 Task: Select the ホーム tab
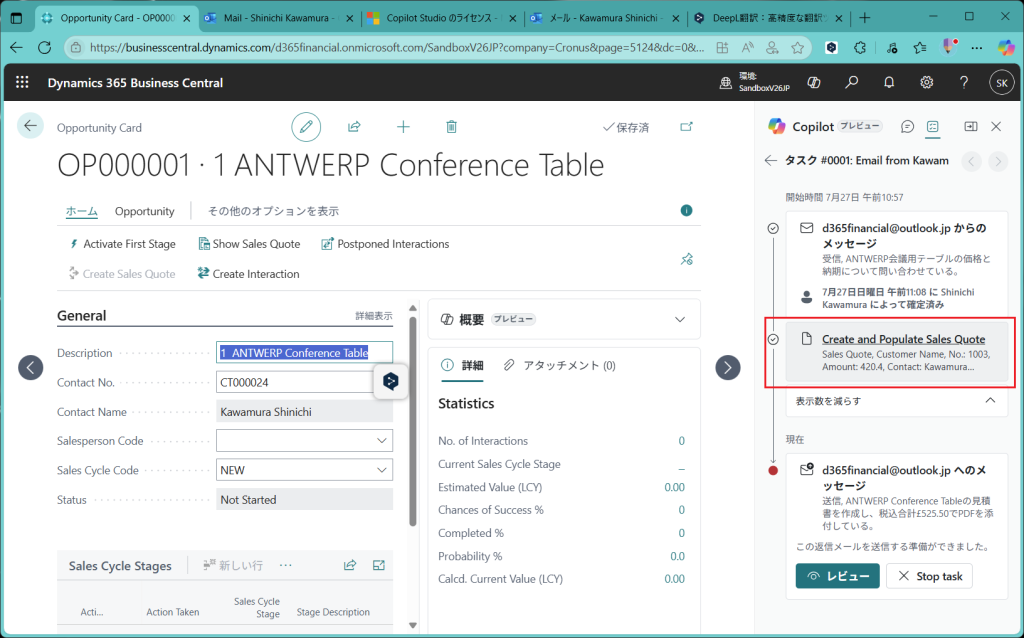point(82,211)
